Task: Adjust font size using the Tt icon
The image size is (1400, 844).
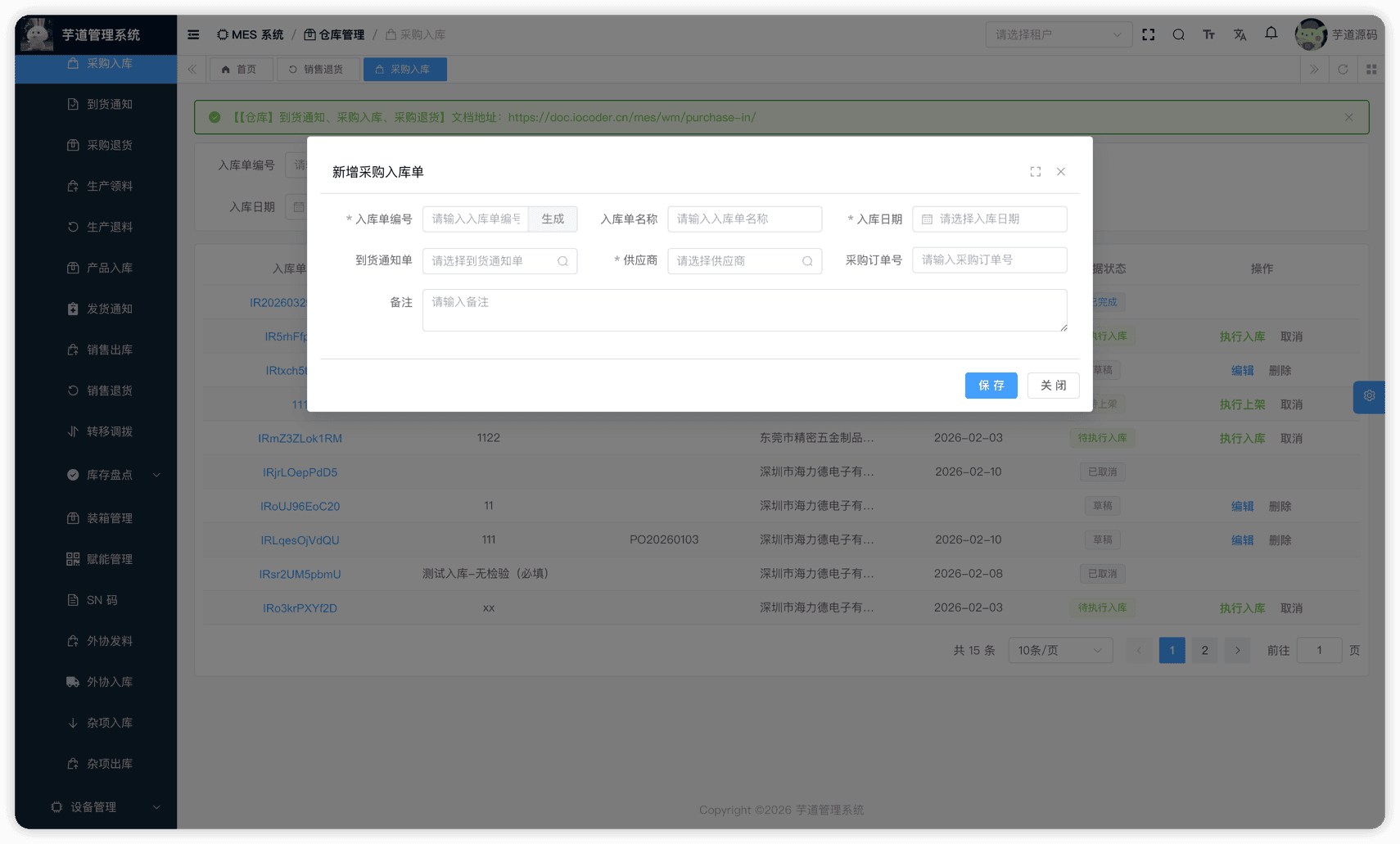Action: click(1208, 34)
